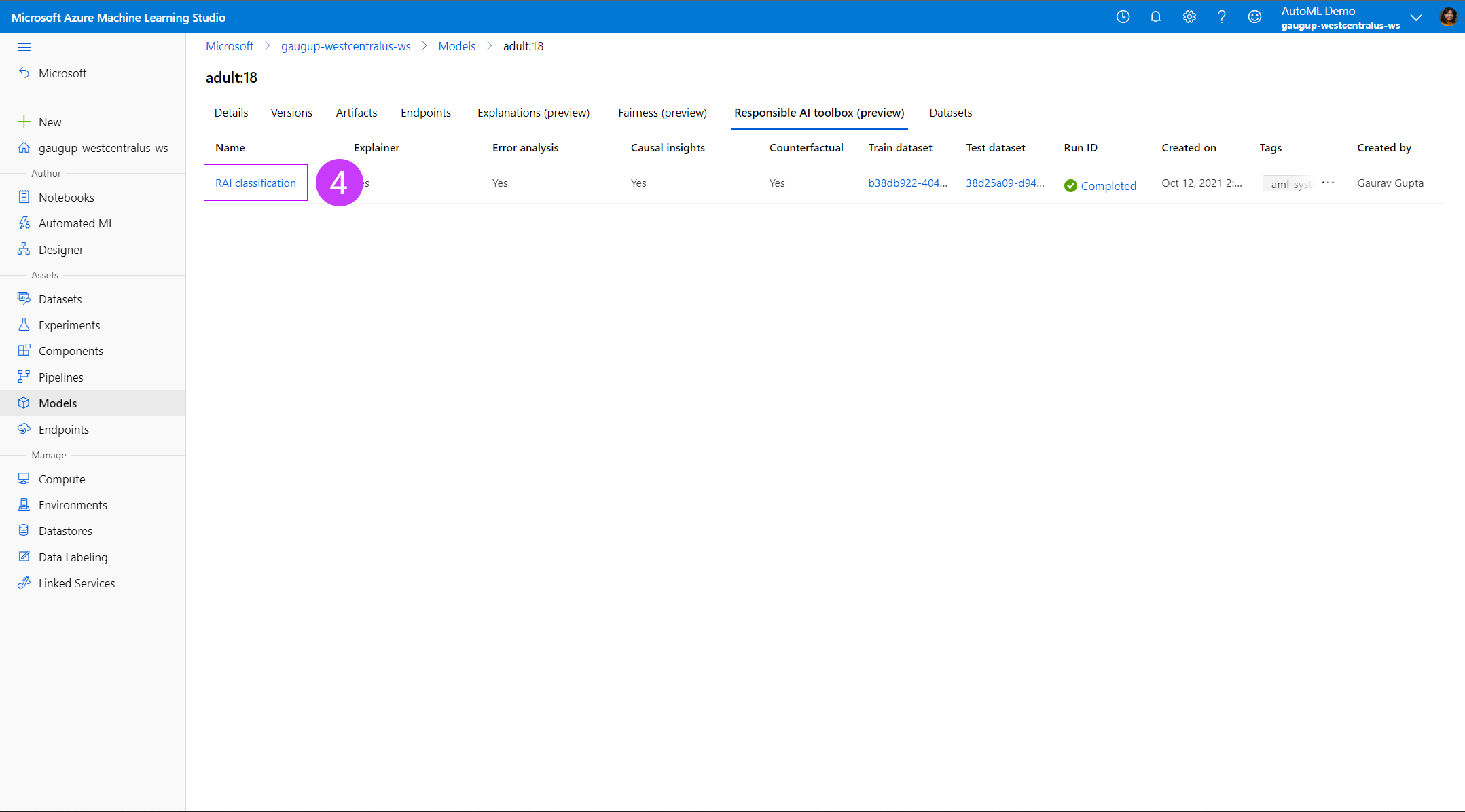Open the notifications bell icon

1155,17
